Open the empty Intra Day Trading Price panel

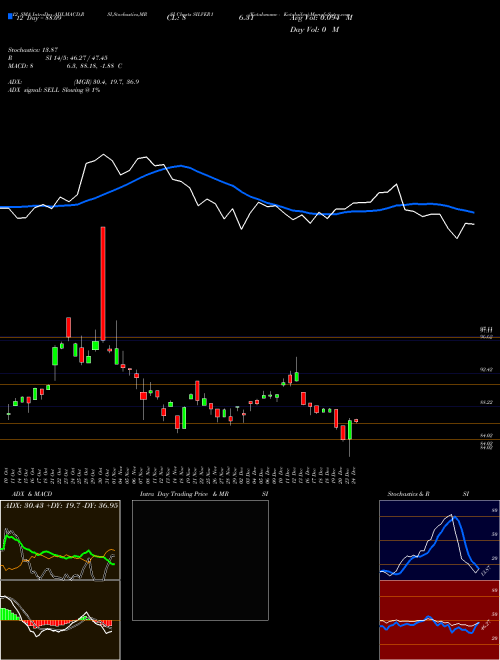click(200, 560)
